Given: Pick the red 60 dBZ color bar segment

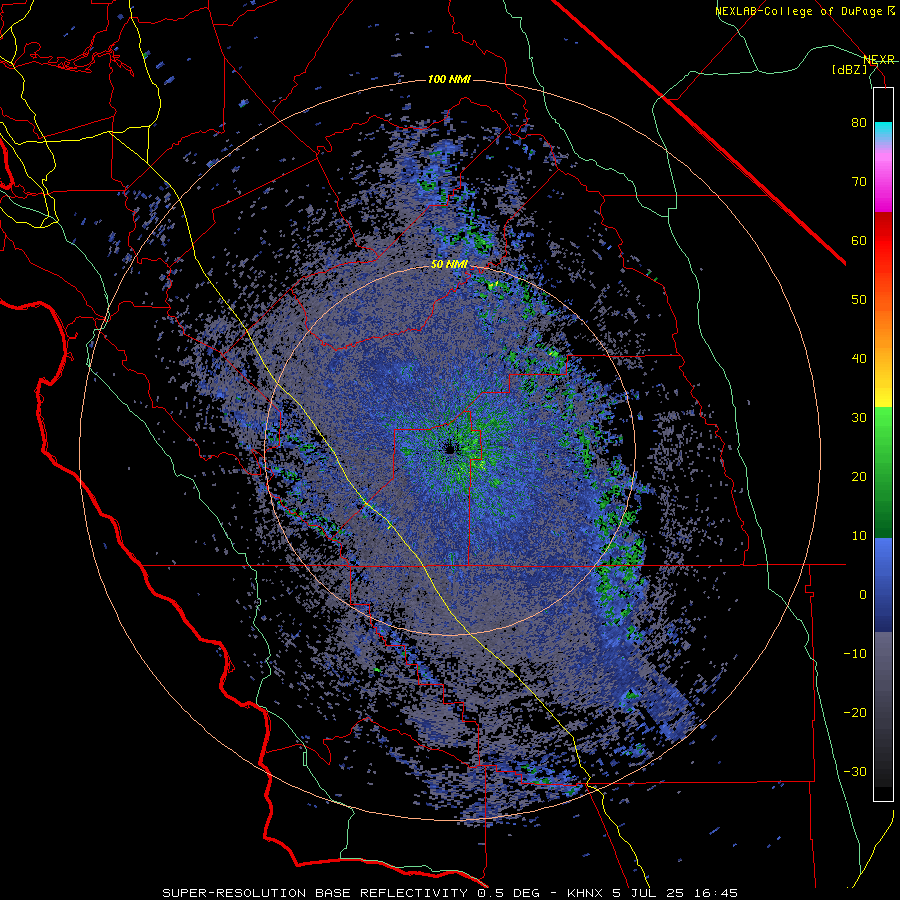Looking at the screenshot, I should coord(883,242).
